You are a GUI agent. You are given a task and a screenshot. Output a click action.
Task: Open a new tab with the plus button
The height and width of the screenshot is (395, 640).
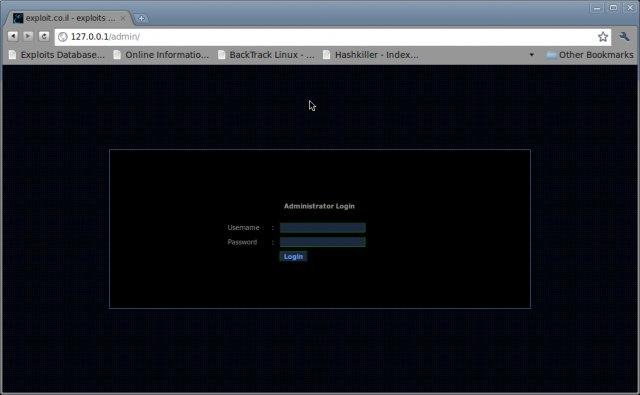[x=141, y=18]
